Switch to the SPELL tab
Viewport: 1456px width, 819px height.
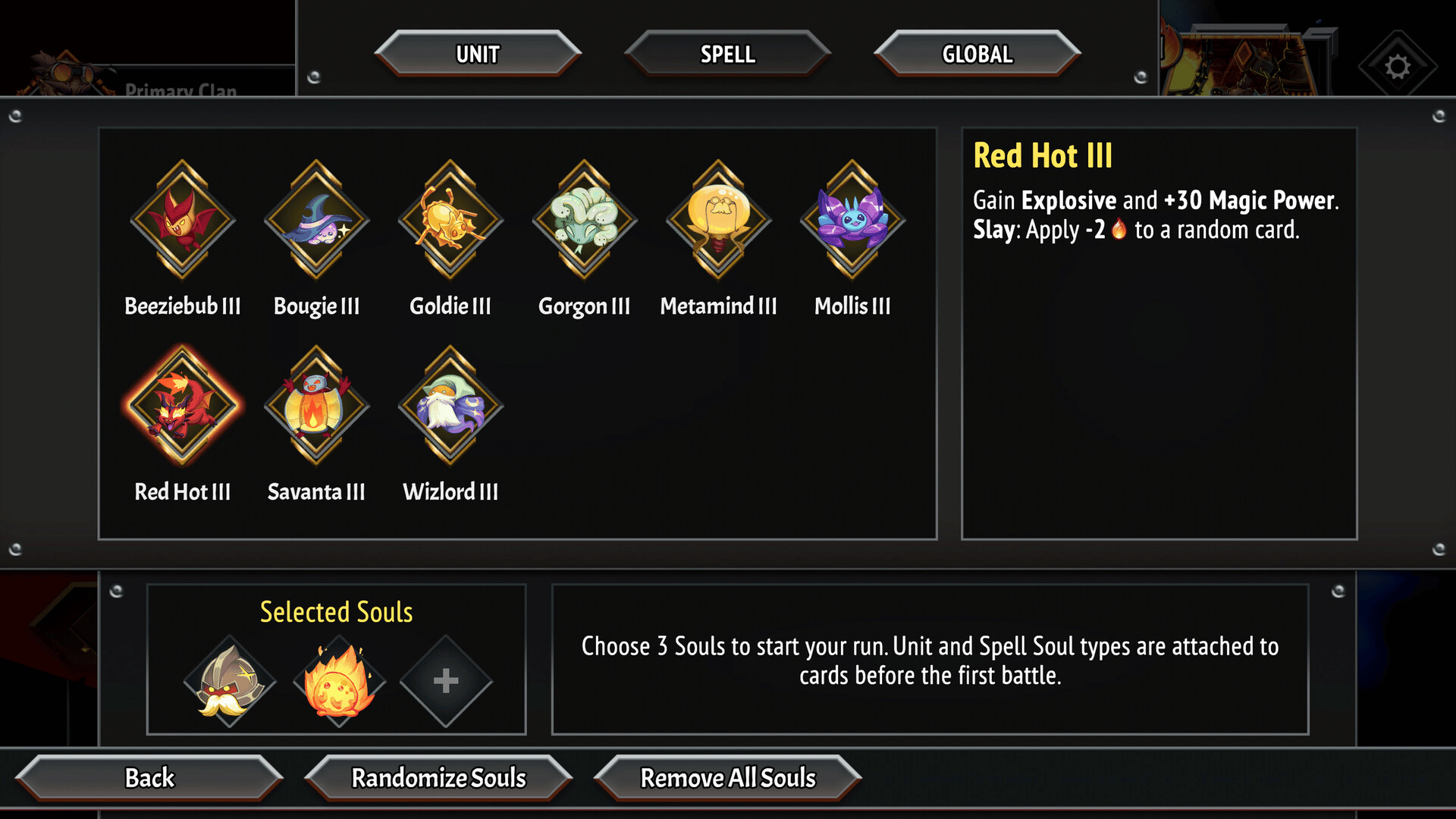[727, 54]
